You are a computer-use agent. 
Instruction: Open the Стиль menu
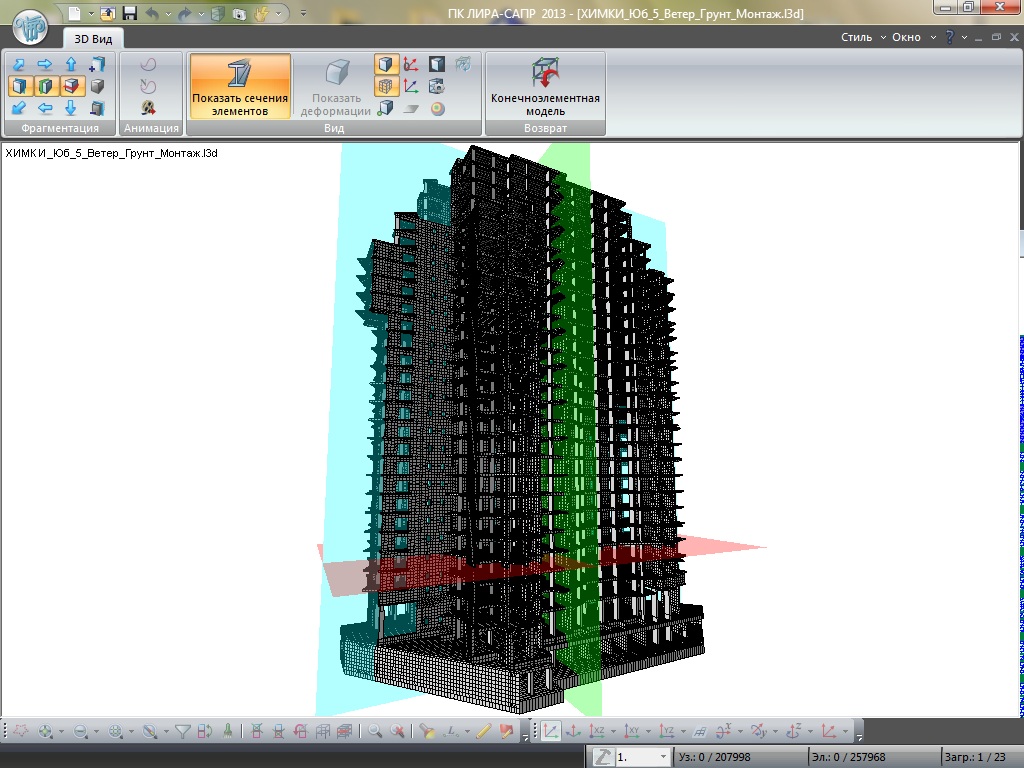click(856, 37)
